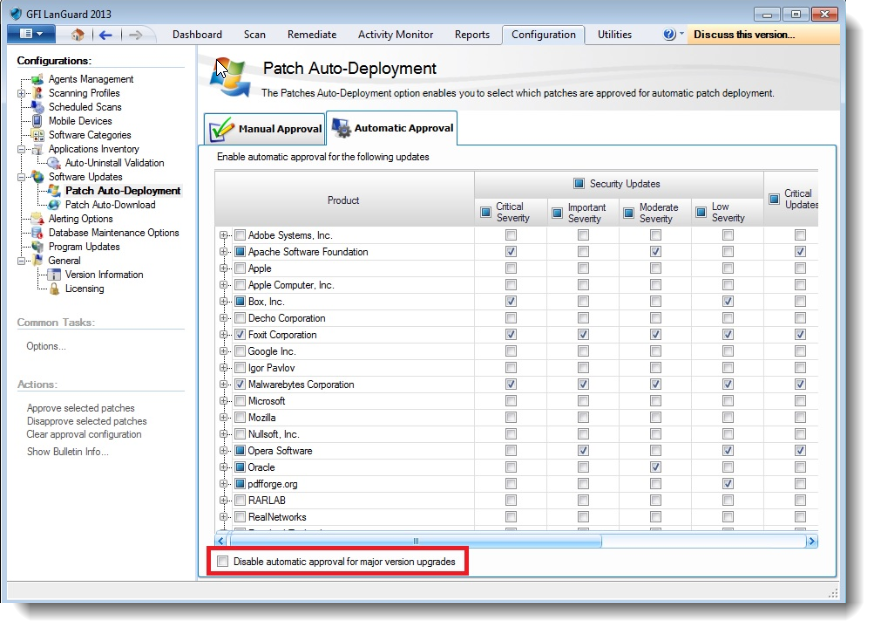
Task: Click the Mobile Devices icon
Action: 38,121
